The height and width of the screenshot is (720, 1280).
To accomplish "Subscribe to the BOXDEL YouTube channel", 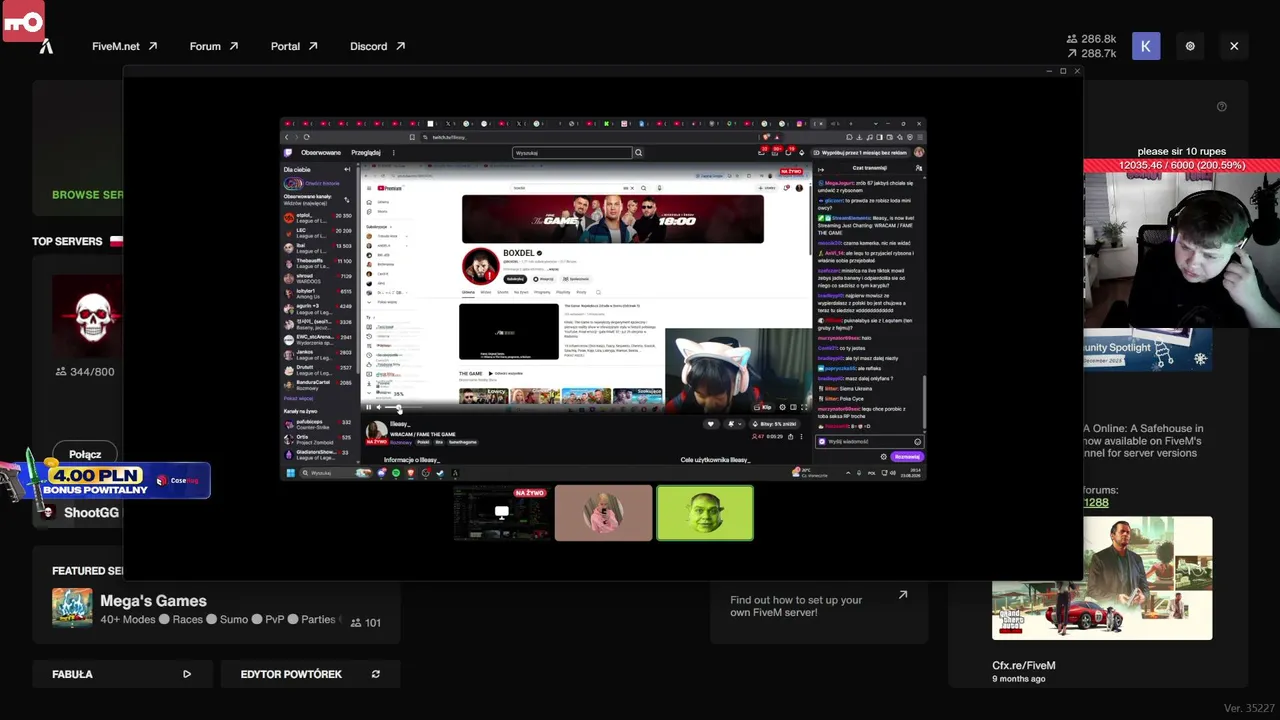I will coord(515,279).
